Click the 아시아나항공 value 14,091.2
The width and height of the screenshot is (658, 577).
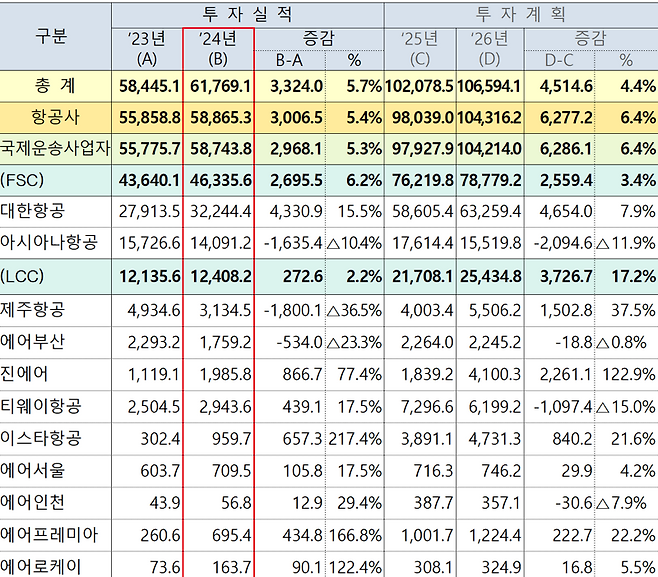pyautogui.click(x=220, y=243)
